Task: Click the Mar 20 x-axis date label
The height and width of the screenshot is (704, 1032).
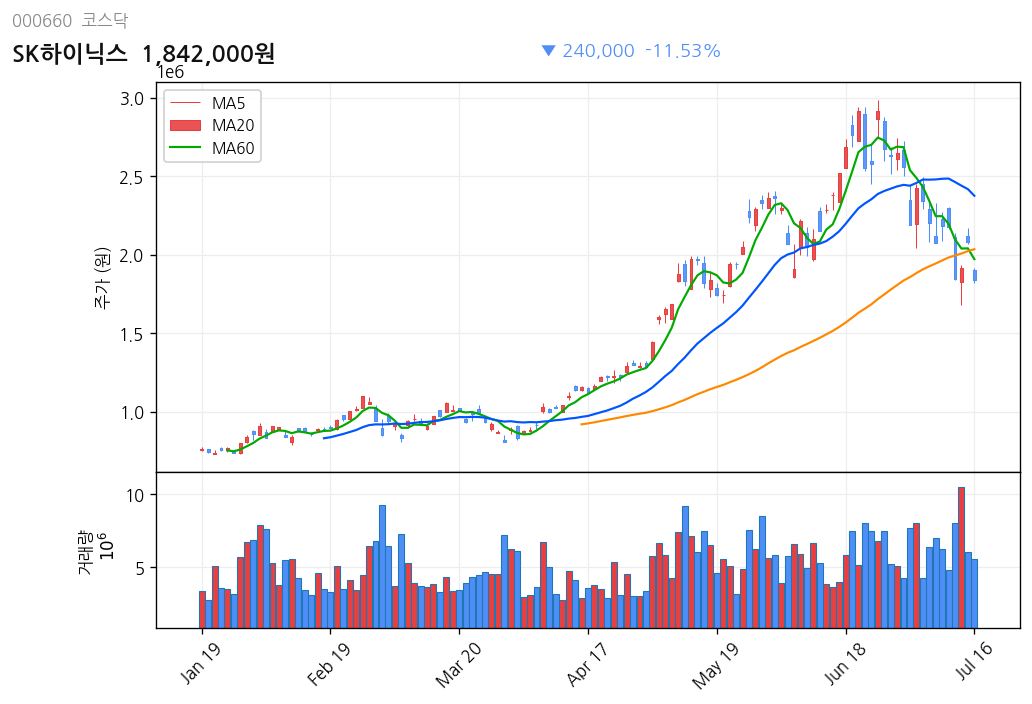Action: click(458, 664)
